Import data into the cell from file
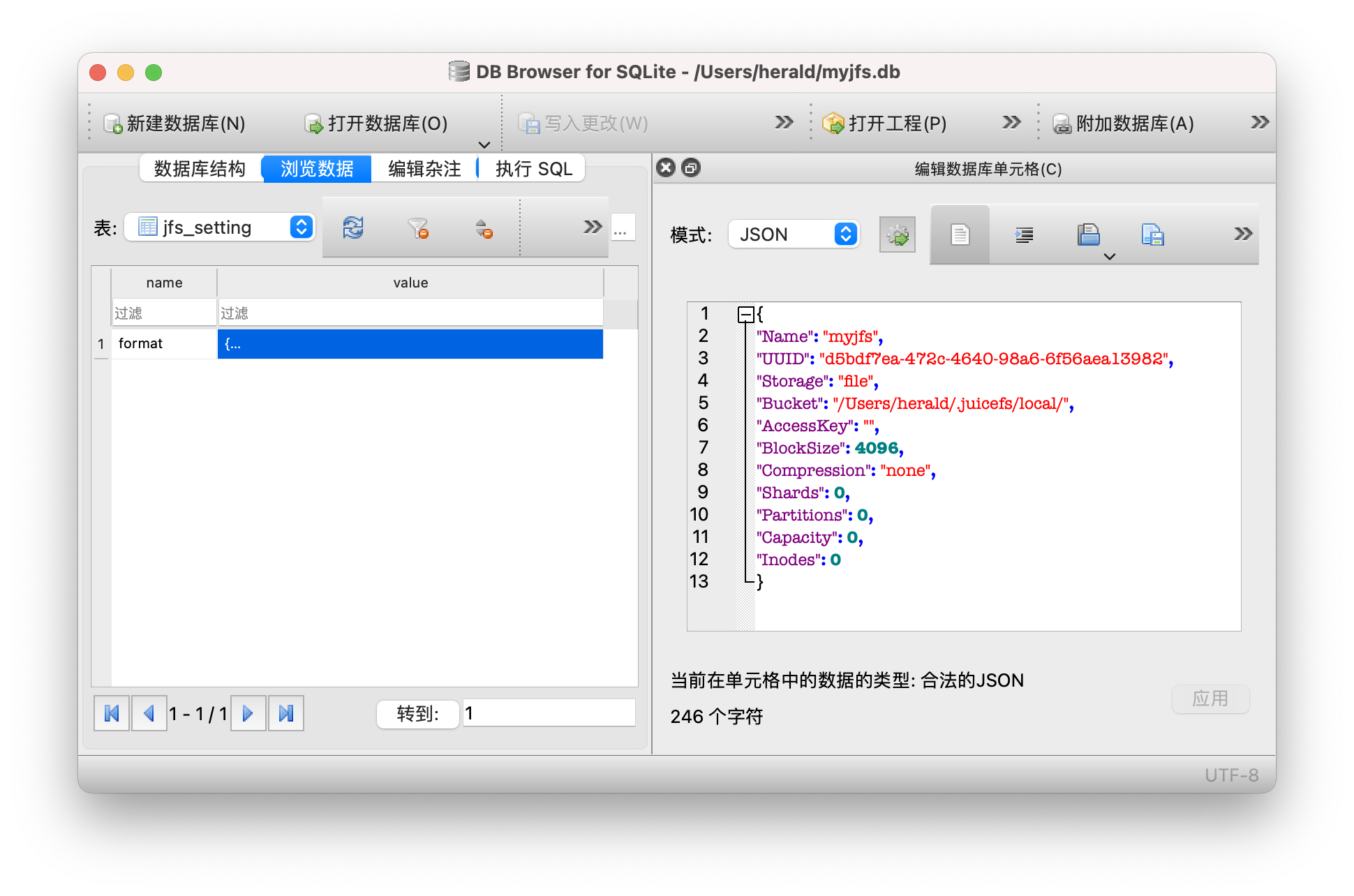The height and width of the screenshot is (896, 1354). point(1090,234)
